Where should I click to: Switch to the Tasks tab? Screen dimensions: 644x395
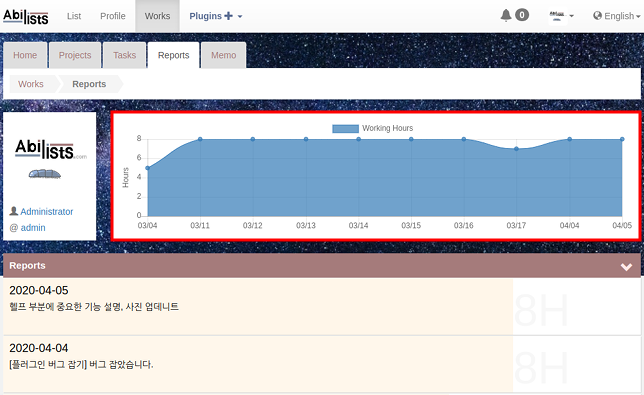[x=124, y=55]
